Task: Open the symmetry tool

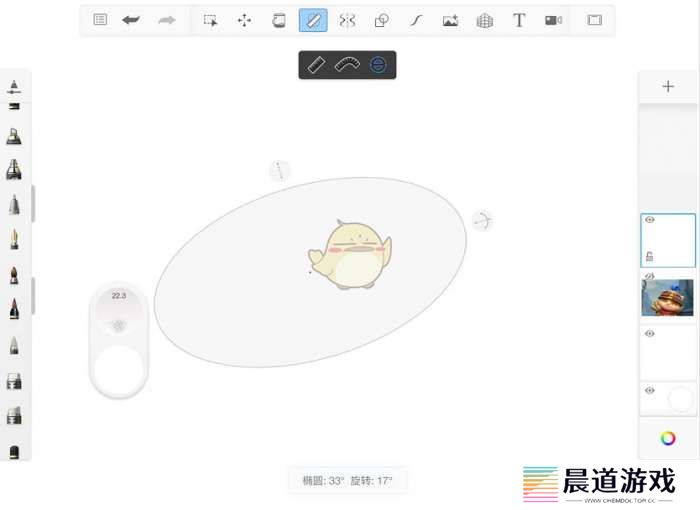Action: click(x=347, y=20)
